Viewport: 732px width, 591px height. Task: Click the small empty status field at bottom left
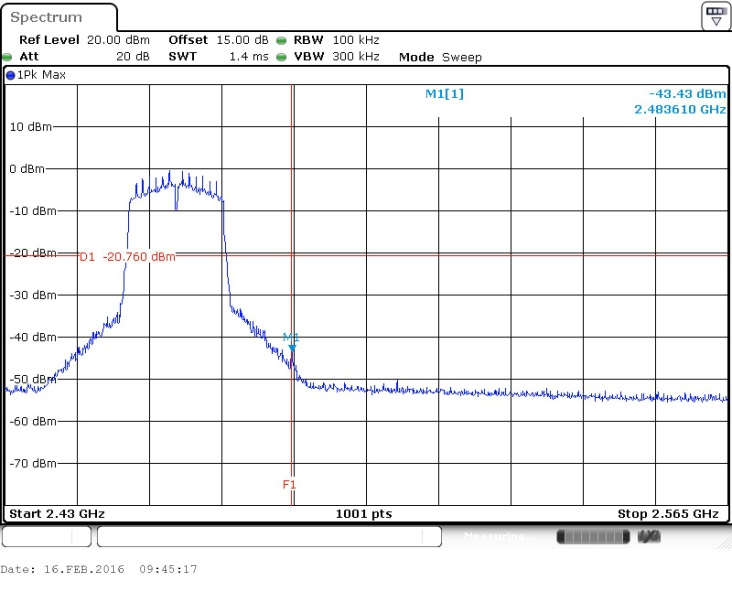[x=47, y=536]
